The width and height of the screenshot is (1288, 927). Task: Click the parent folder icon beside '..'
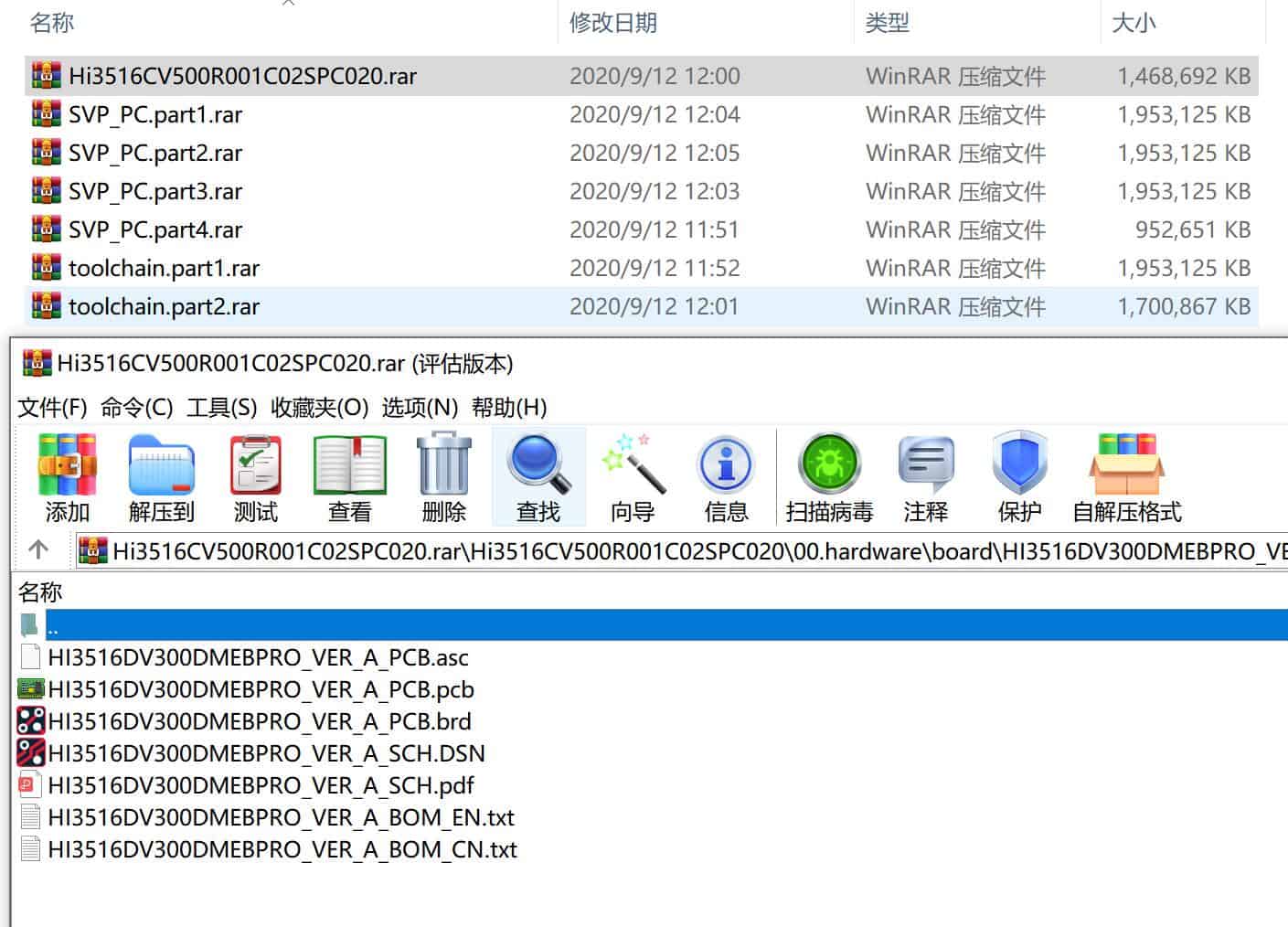click(x=30, y=625)
